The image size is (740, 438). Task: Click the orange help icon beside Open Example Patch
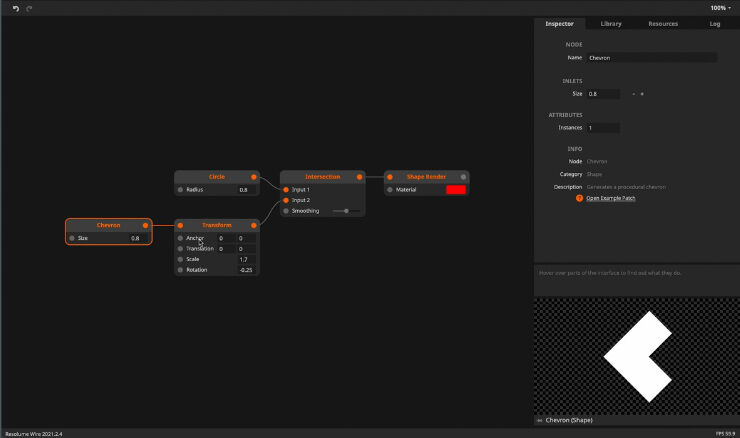point(579,198)
